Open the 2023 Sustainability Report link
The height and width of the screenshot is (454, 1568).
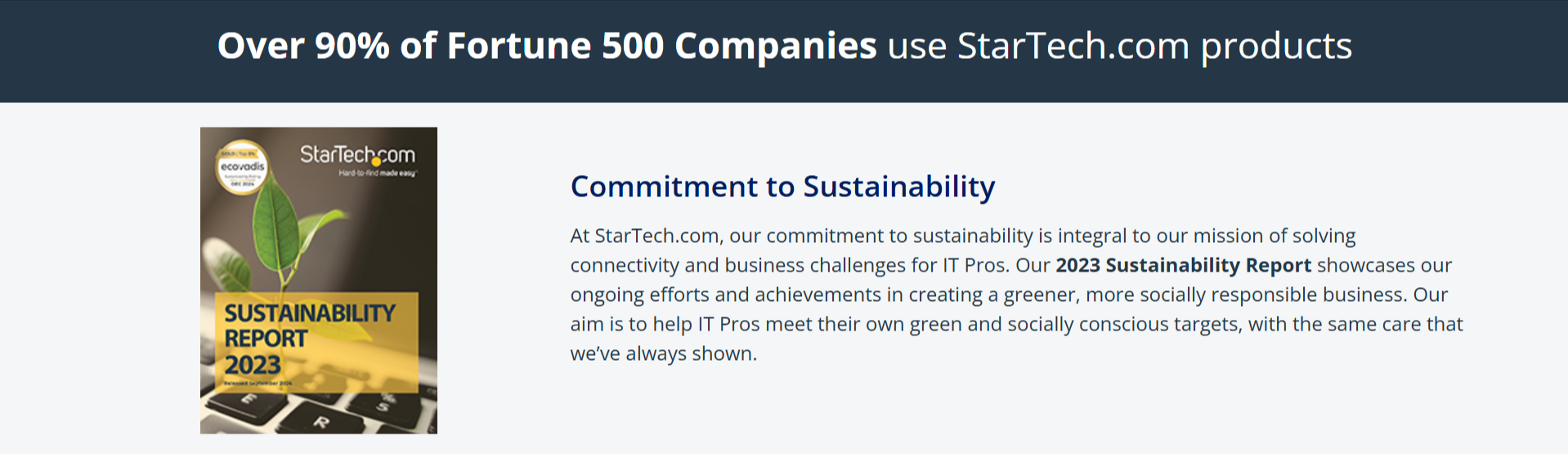click(1183, 265)
